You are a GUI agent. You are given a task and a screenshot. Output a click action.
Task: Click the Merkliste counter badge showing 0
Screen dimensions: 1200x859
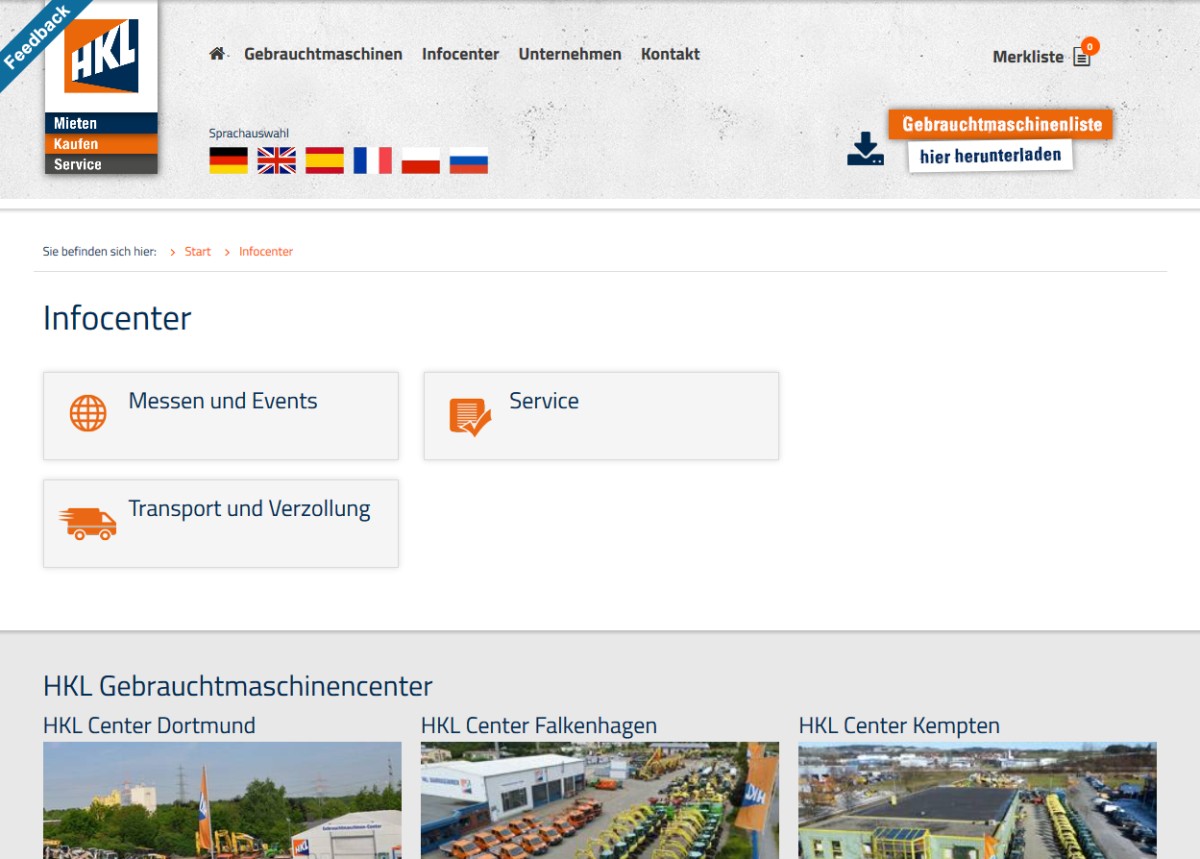tap(1090, 46)
